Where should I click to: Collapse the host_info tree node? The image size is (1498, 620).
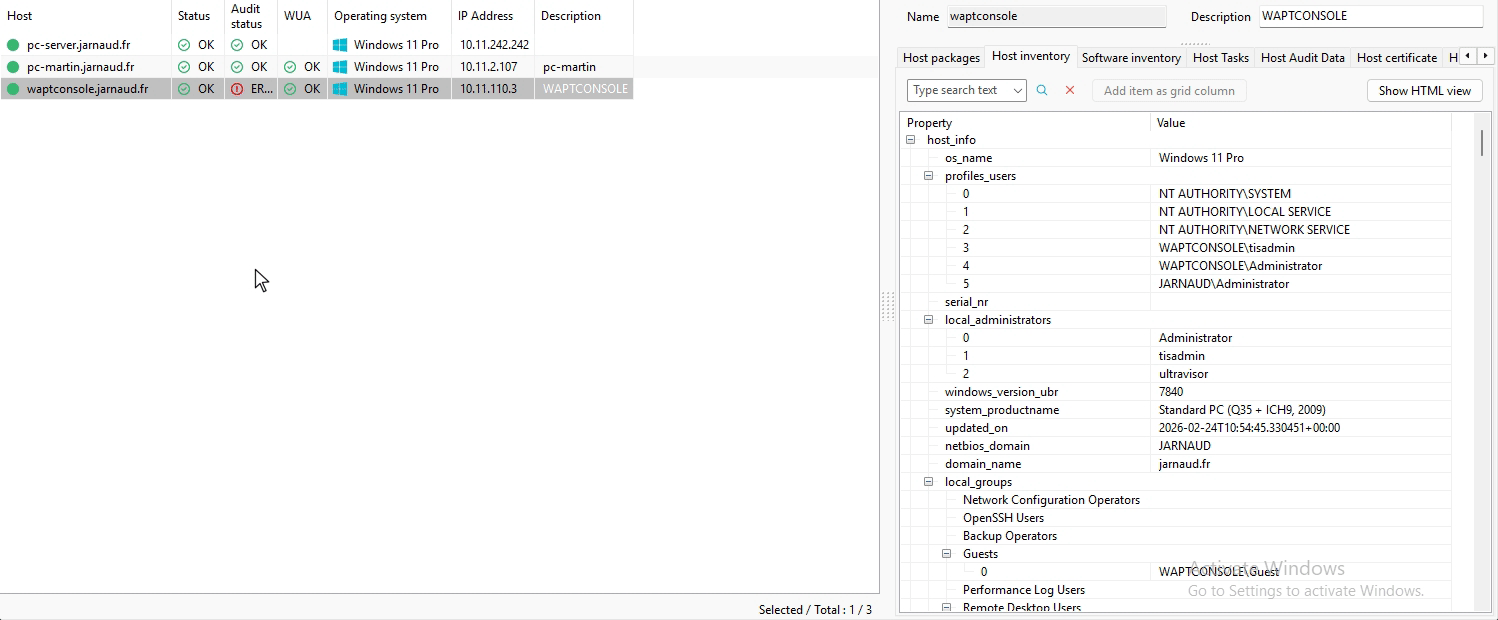(910, 140)
